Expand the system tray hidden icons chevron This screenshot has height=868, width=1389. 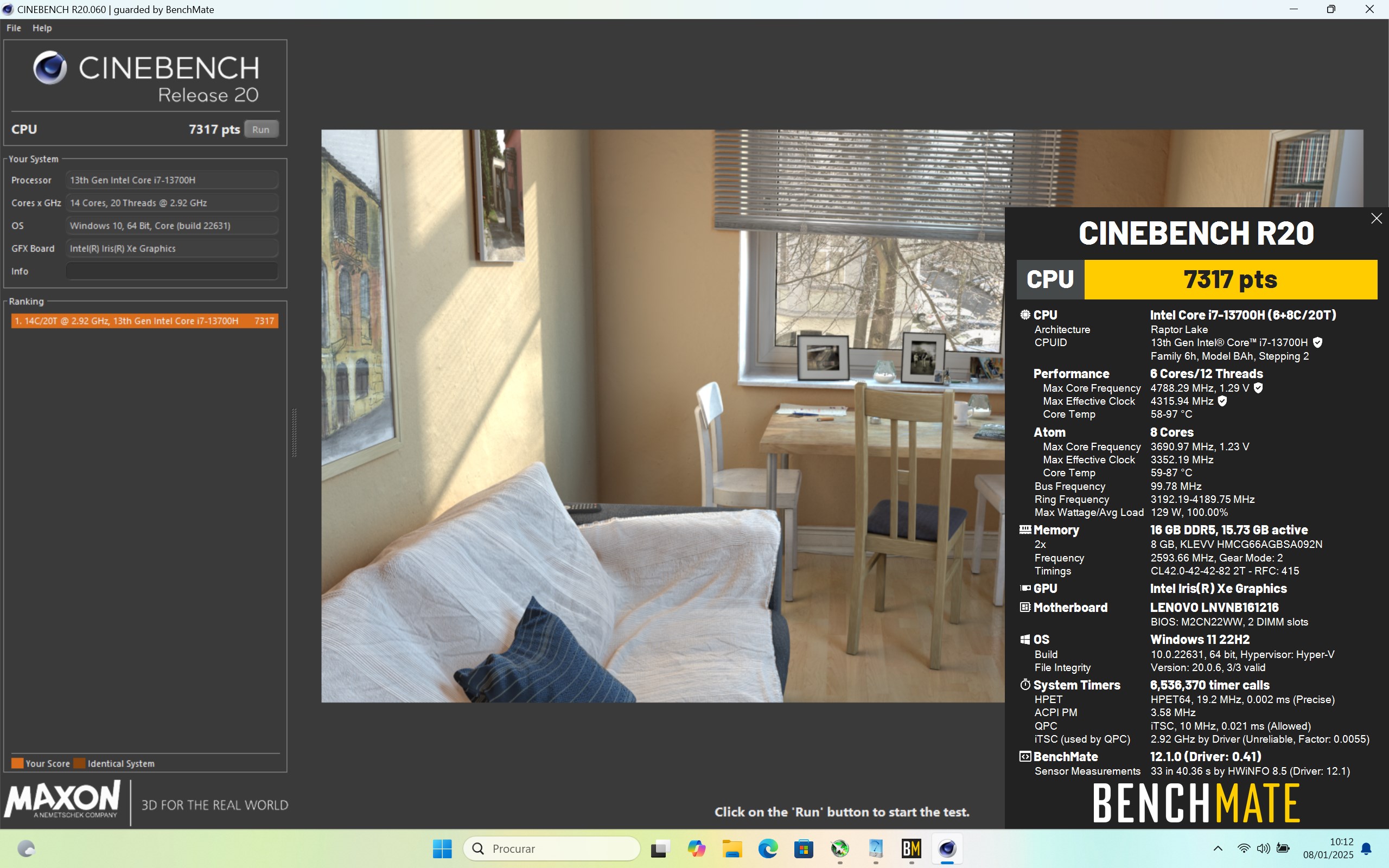pyautogui.click(x=1218, y=848)
